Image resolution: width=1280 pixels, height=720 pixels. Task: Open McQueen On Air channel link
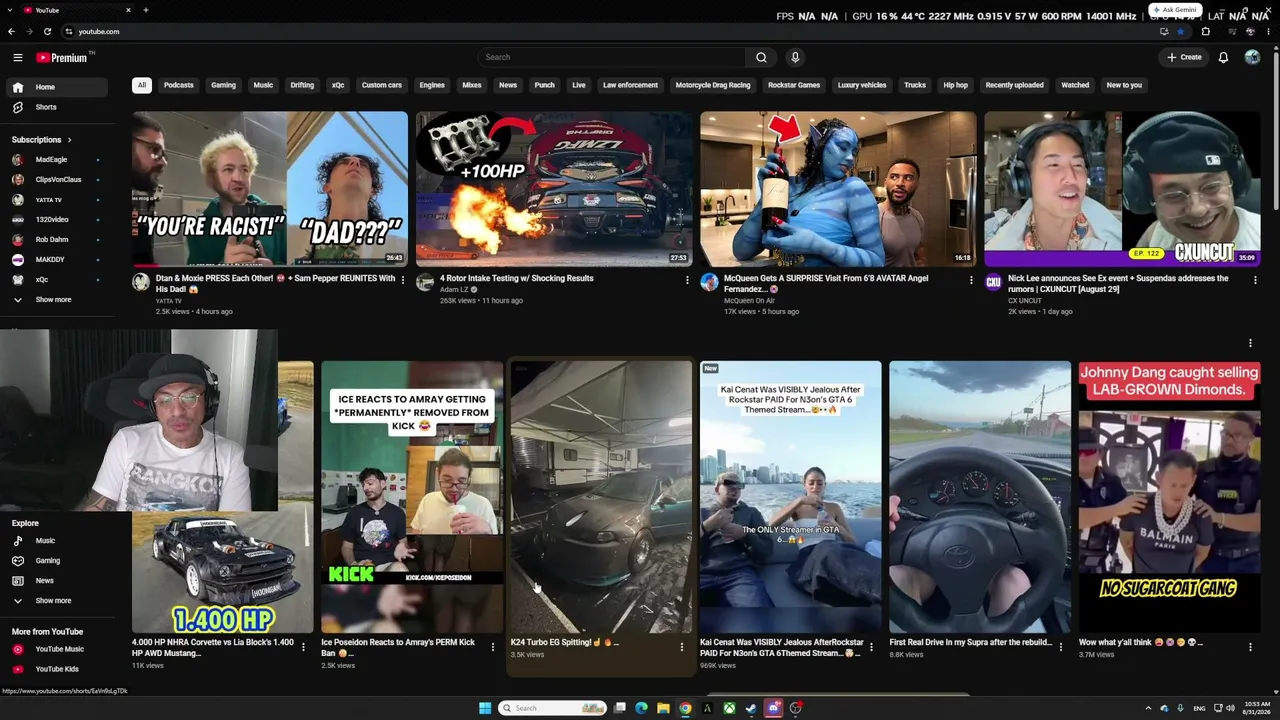click(749, 301)
